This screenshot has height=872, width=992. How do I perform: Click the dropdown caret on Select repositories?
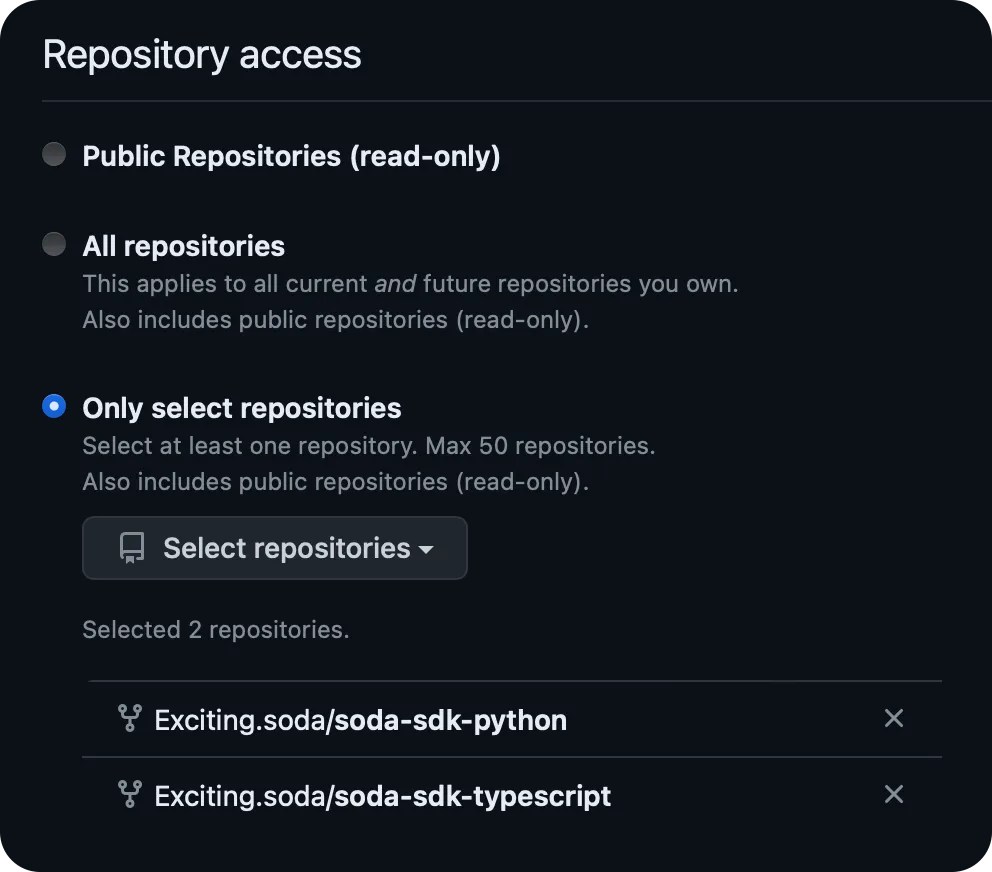click(428, 550)
